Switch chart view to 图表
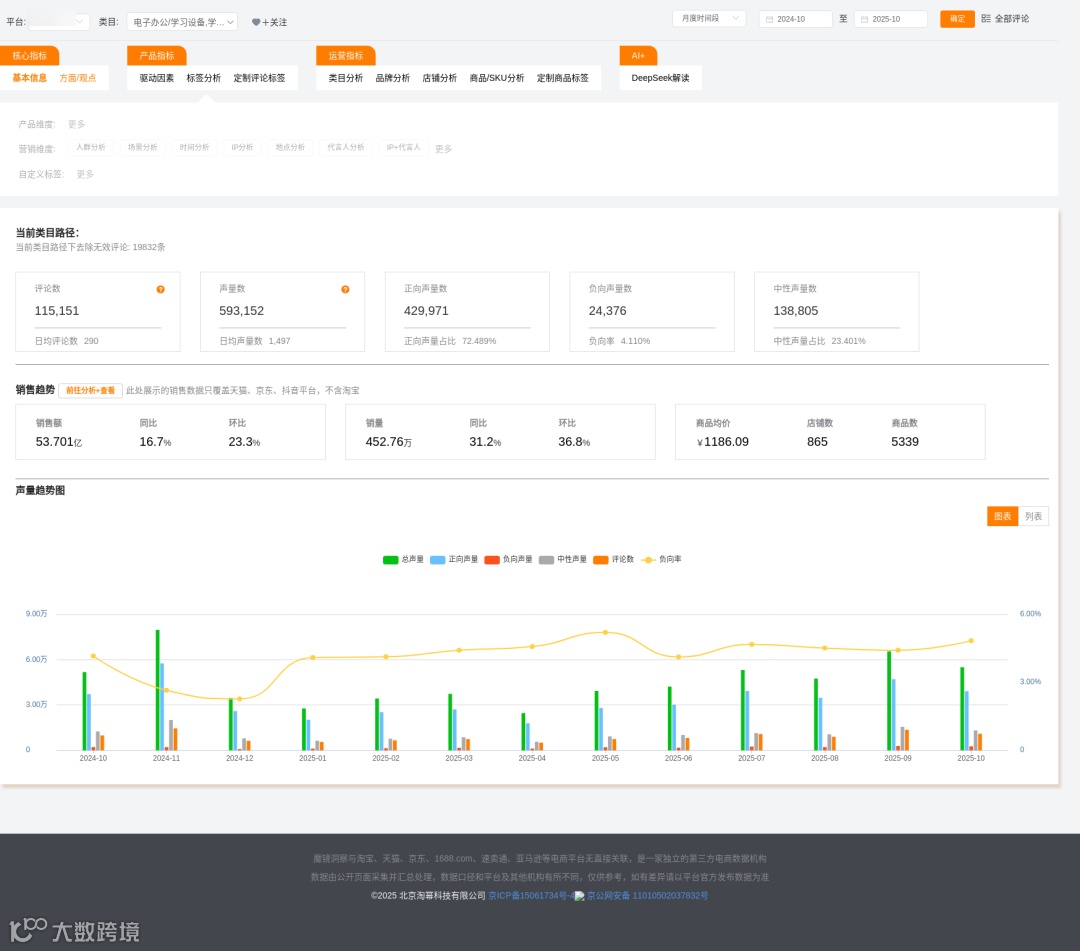 pos(1002,516)
